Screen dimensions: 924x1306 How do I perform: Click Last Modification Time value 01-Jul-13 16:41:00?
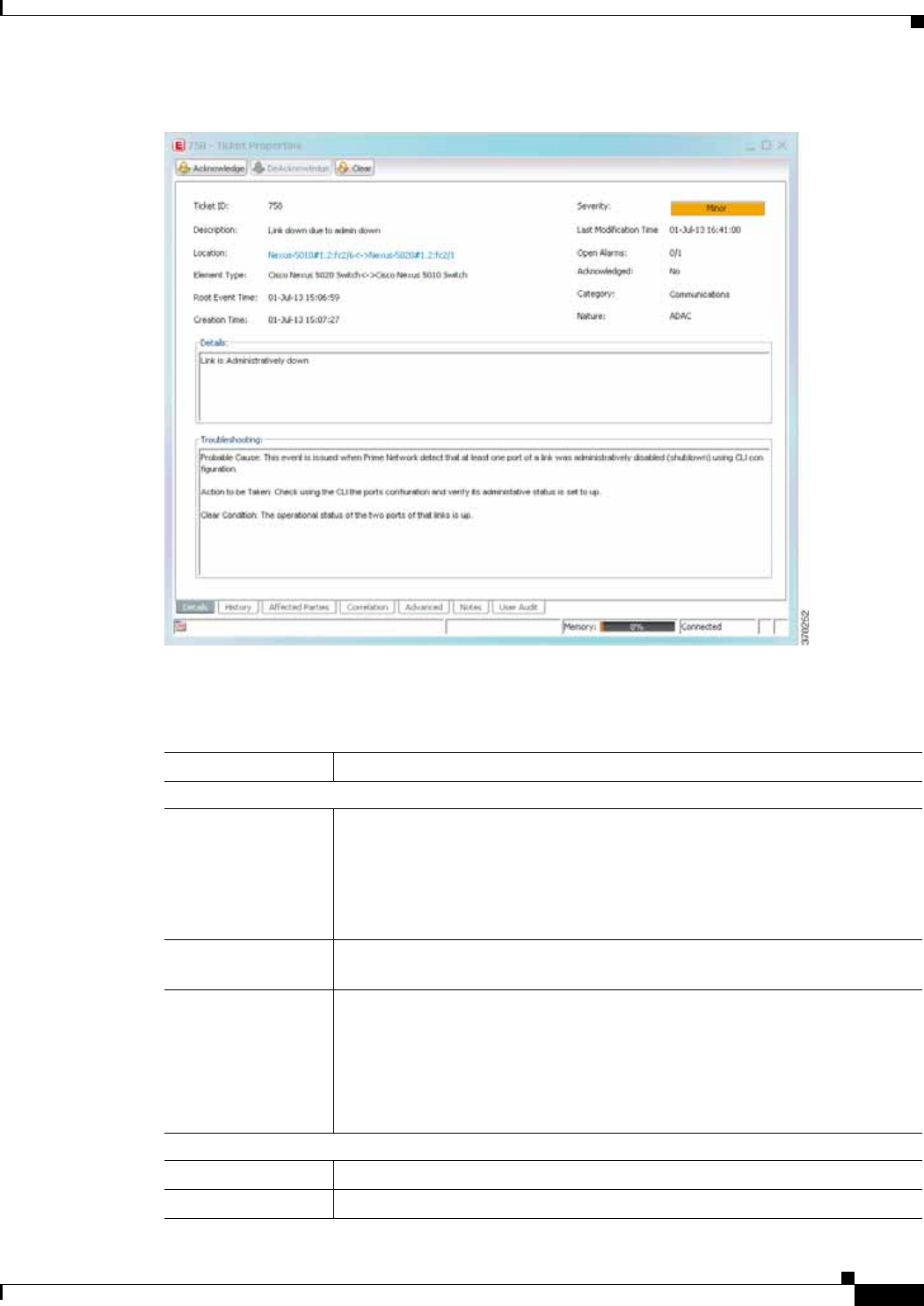[705, 230]
